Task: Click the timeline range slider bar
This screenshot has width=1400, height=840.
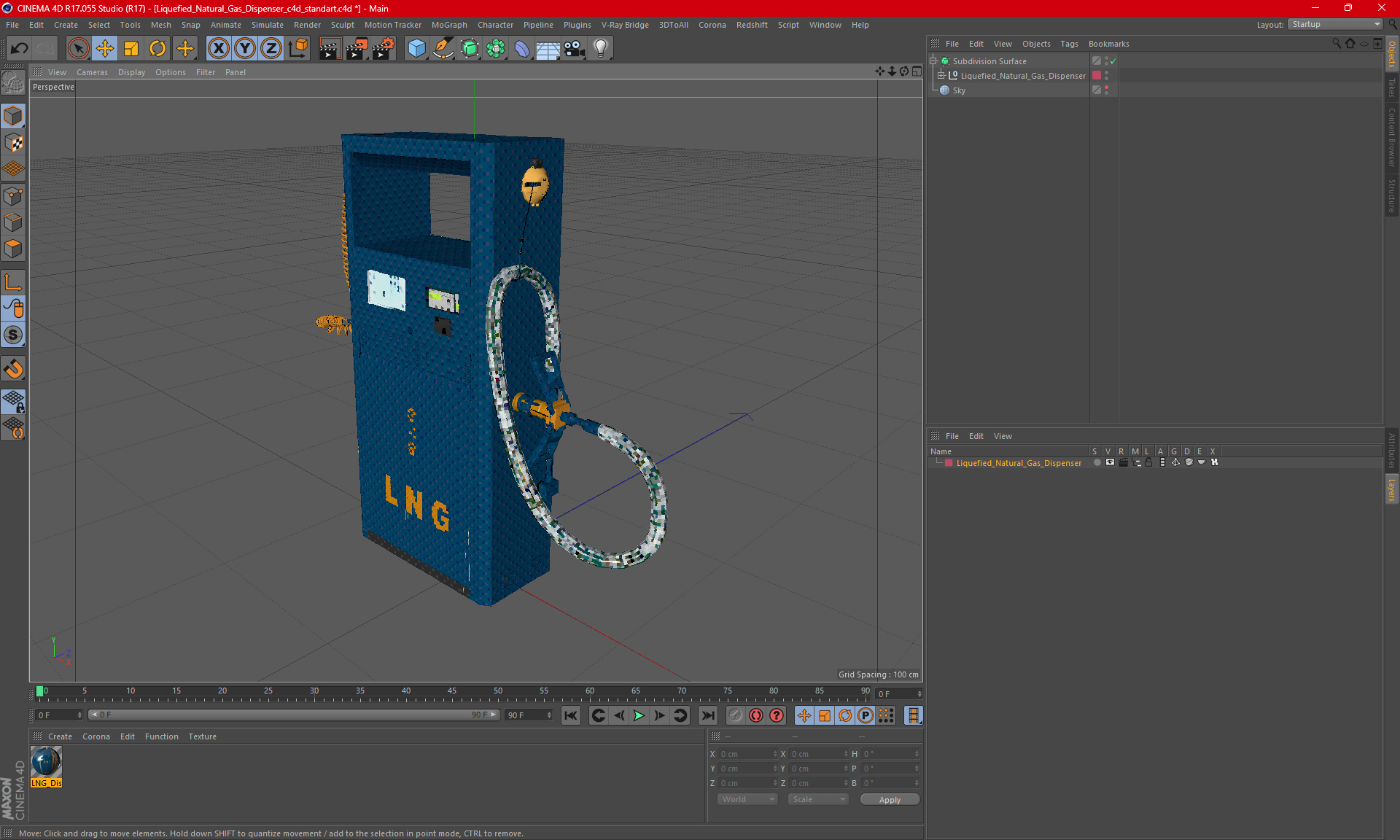Action: coord(293,715)
